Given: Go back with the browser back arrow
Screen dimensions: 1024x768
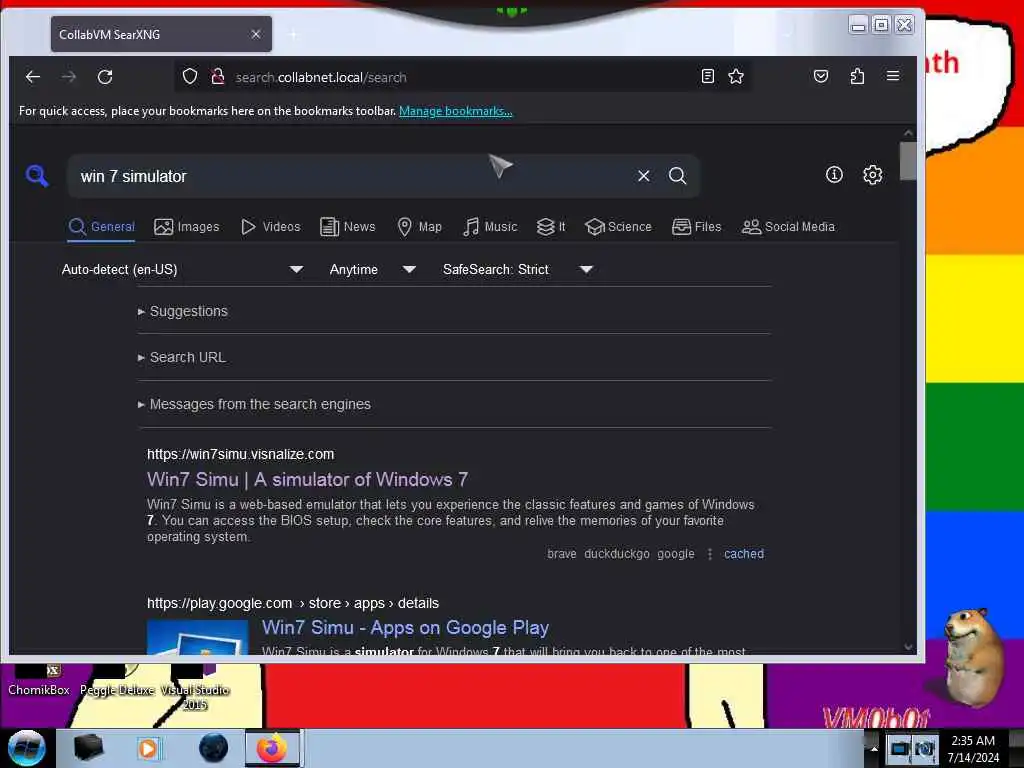Looking at the screenshot, I should (33, 77).
